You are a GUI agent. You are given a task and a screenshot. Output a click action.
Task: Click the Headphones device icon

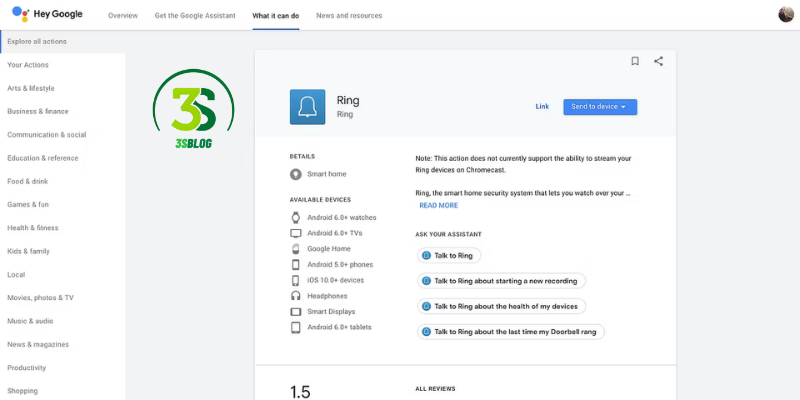(296, 296)
